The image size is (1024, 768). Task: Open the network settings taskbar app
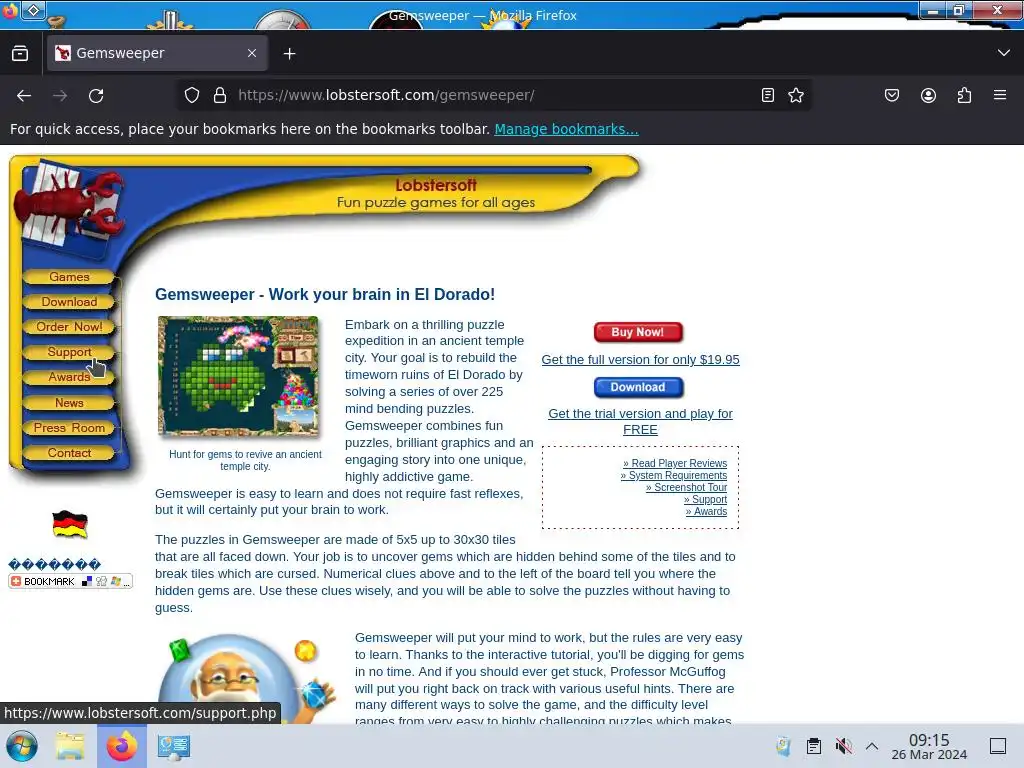(x=174, y=746)
